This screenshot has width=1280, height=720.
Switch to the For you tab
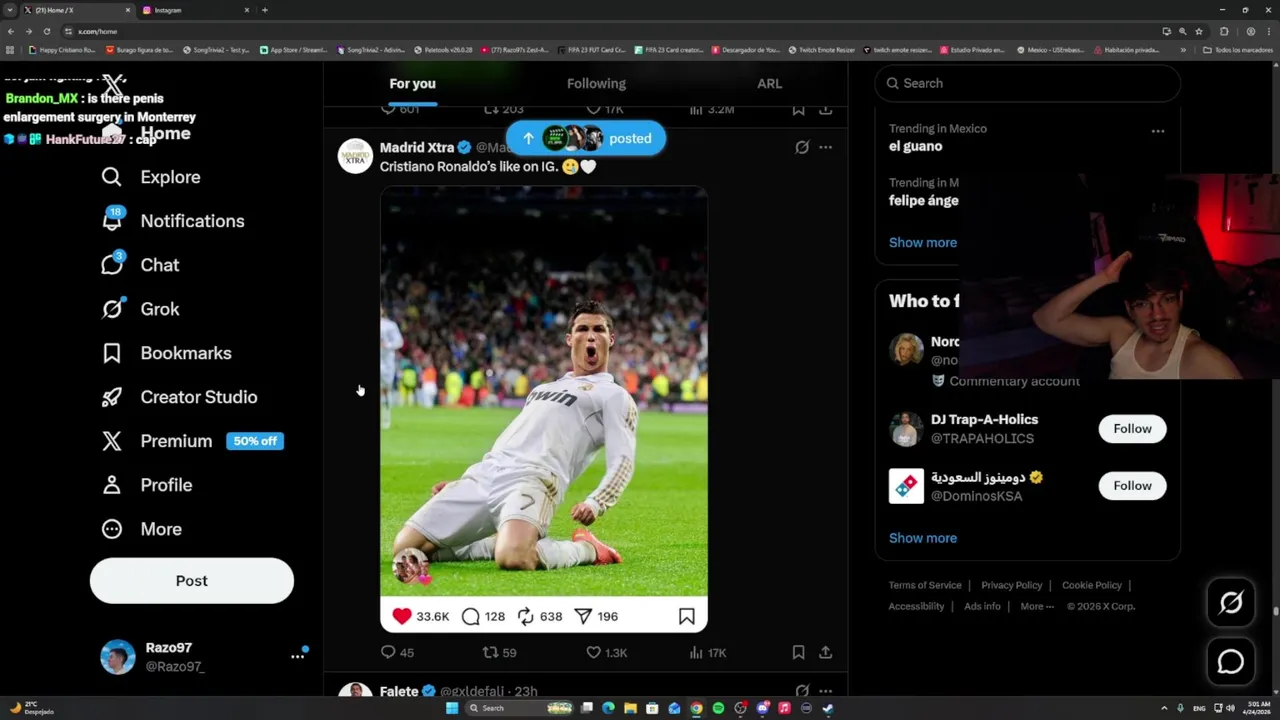point(412,84)
